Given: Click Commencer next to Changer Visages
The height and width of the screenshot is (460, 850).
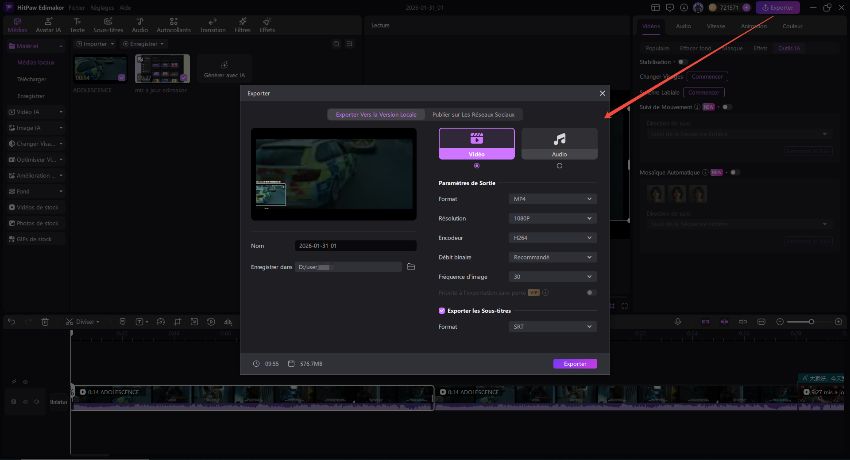Looking at the screenshot, I should click(707, 76).
